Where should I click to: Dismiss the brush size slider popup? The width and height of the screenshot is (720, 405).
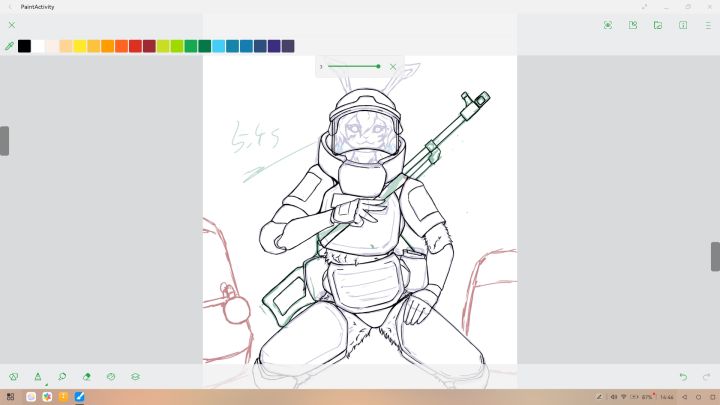pyautogui.click(x=393, y=67)
